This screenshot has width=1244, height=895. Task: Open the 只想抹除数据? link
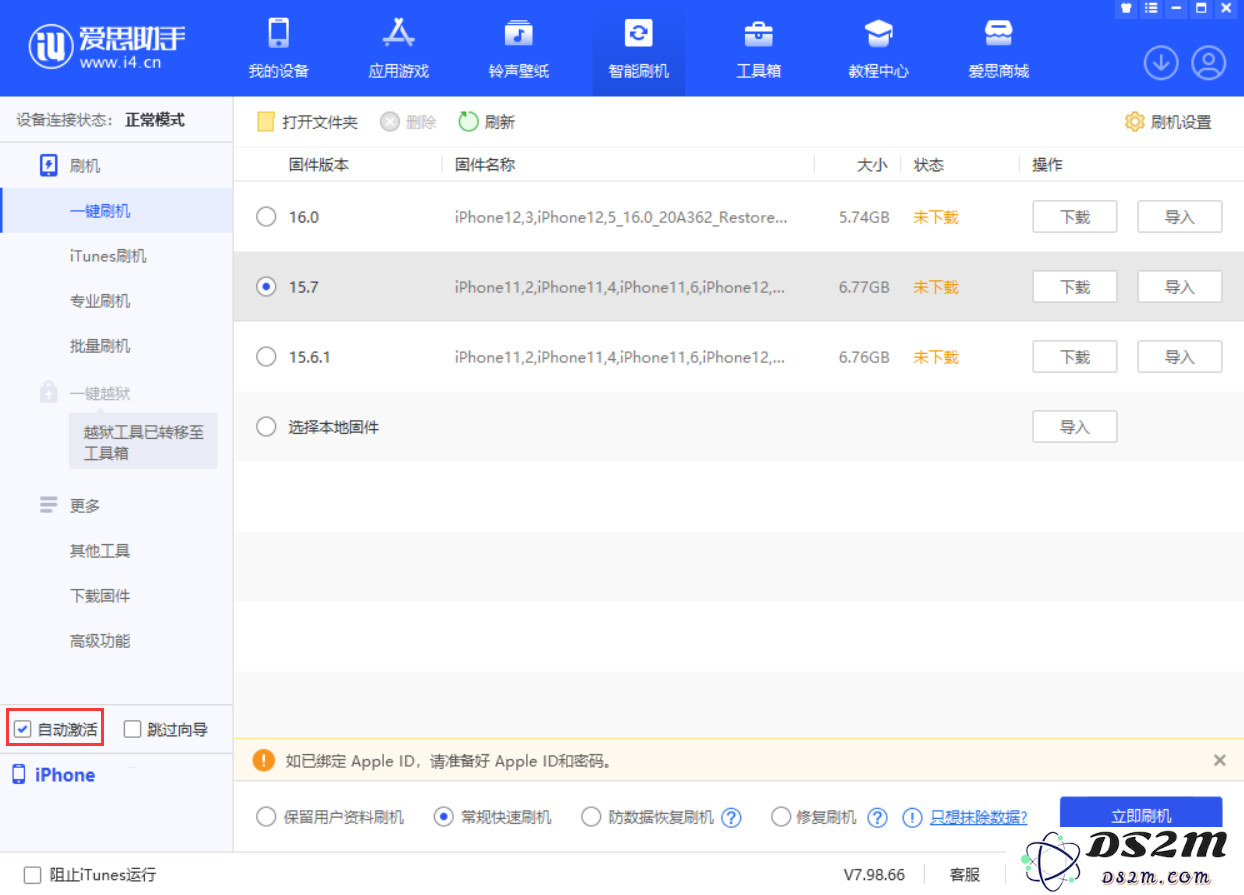[979, 817]
